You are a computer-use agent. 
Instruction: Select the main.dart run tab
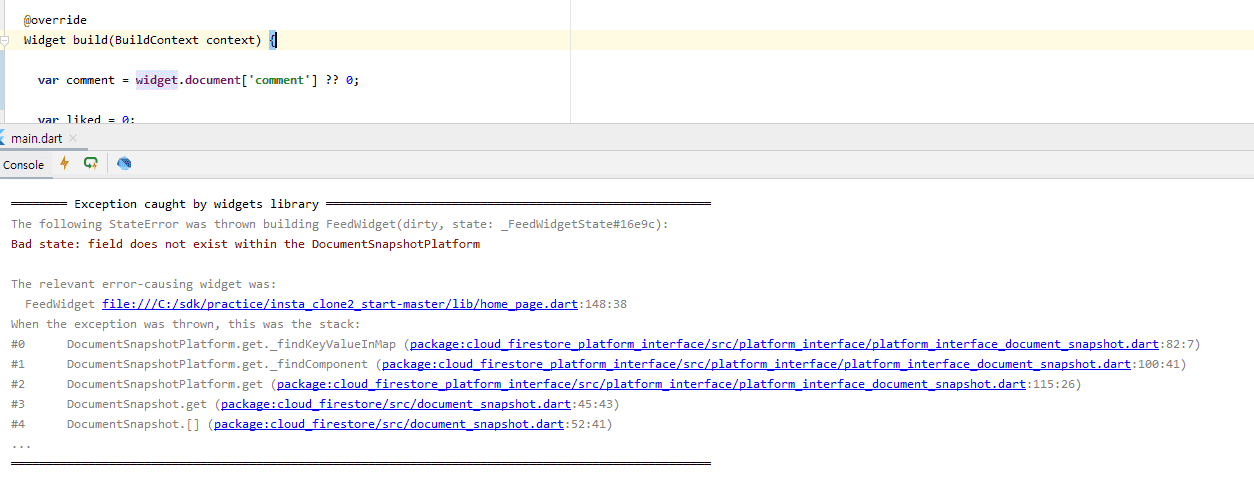(38, 138)
